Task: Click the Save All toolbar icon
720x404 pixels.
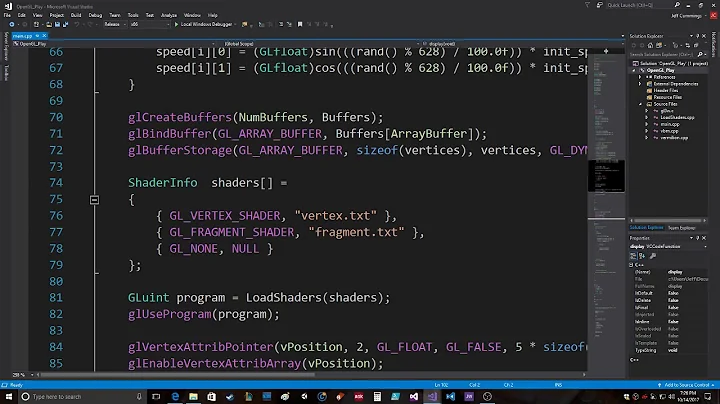Action: click(x=65, y=24)
